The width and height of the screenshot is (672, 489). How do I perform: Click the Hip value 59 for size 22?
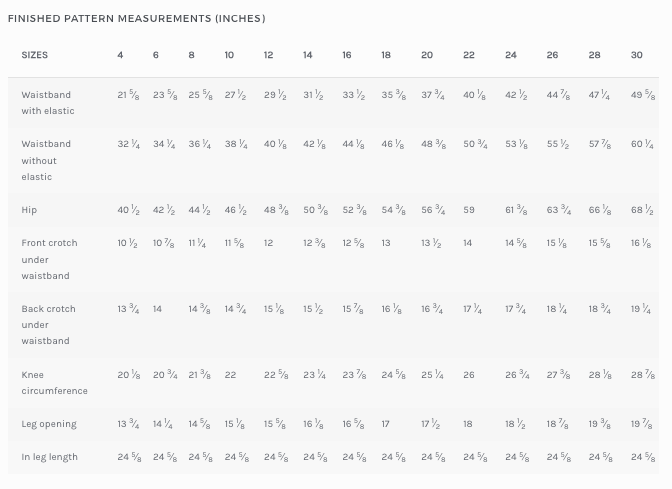469,210
